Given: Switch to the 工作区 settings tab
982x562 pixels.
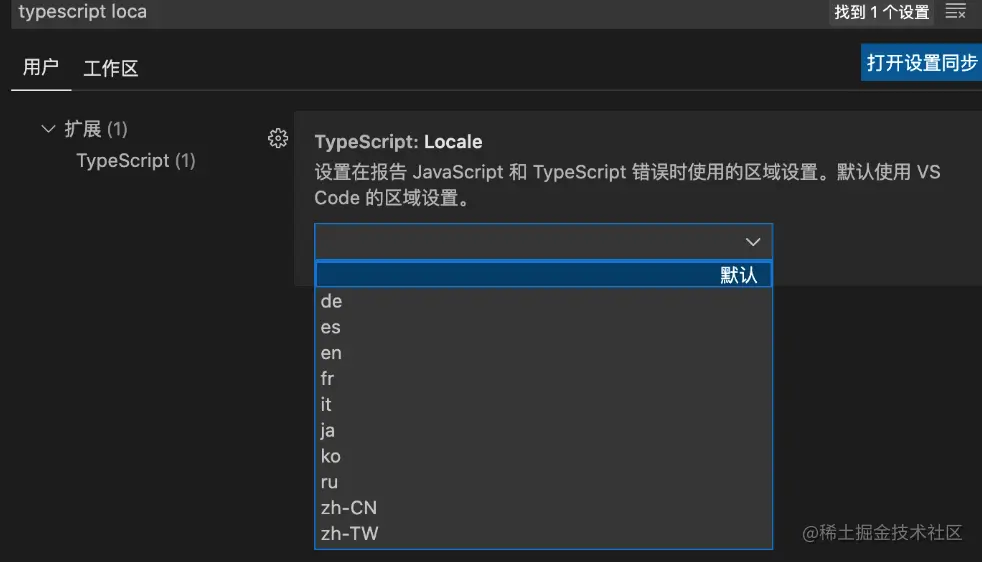Looking at the screenshot, I should pyautogui.click(x=111, y=68).
